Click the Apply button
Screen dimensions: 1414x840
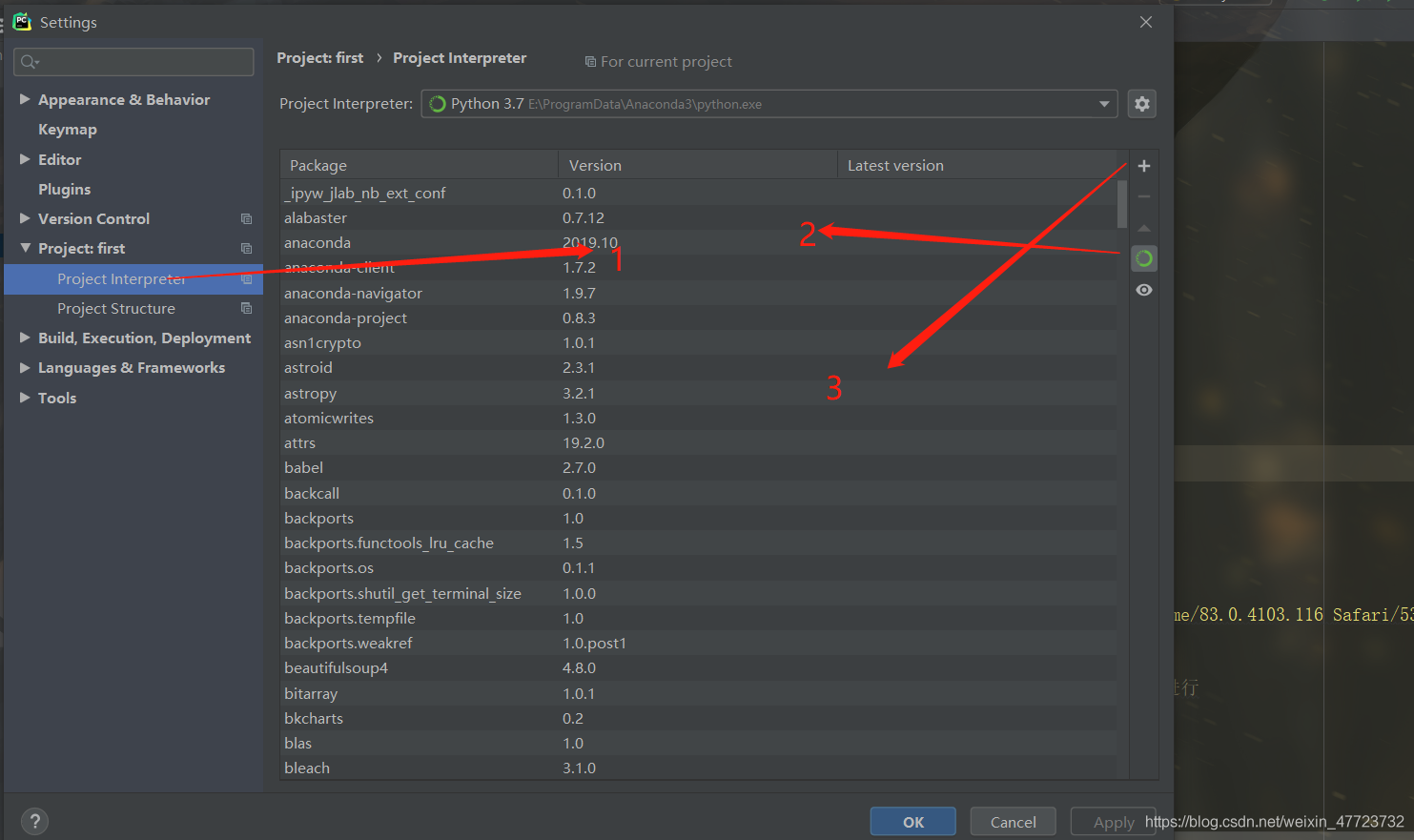pyautogui.click(x=1113, y=822)
